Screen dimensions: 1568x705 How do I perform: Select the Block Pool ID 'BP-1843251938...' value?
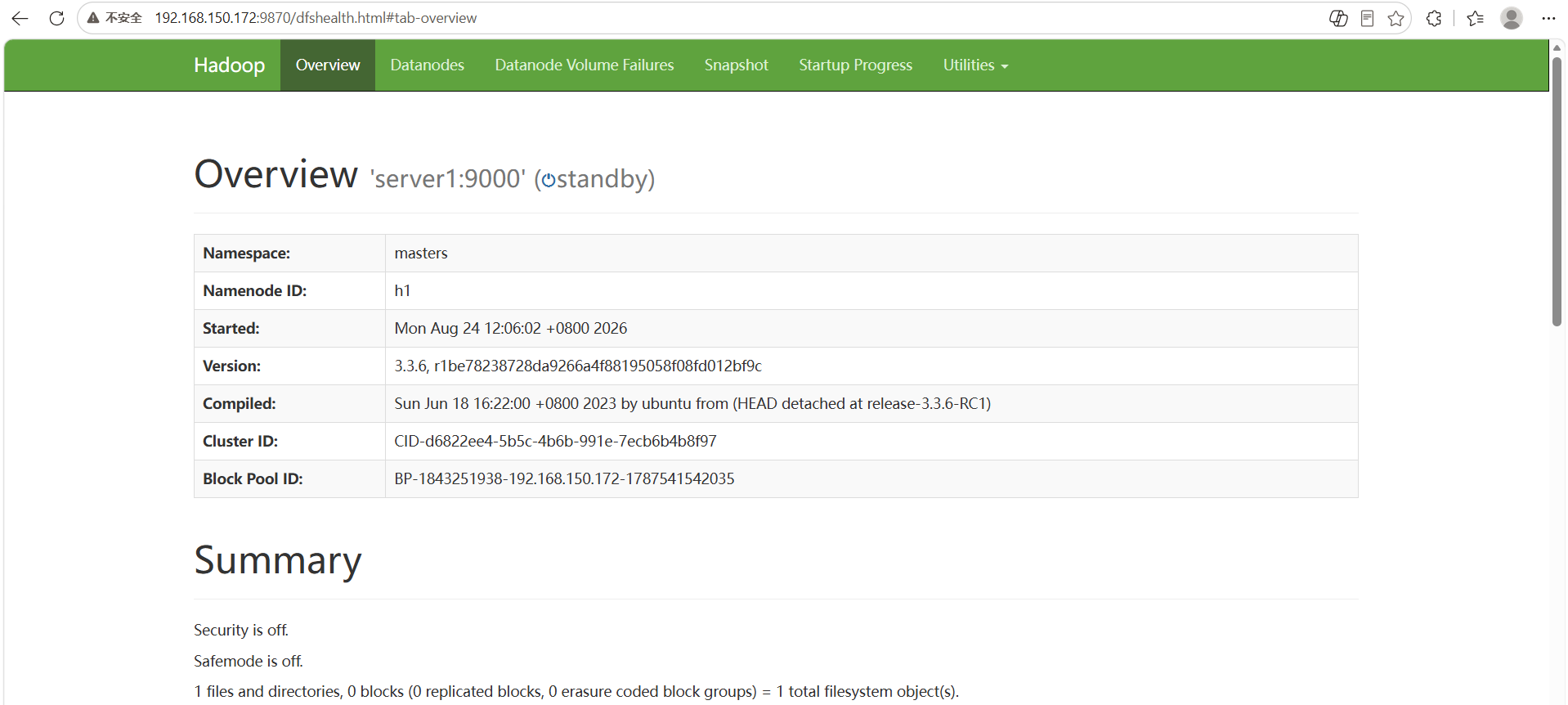[x=564, y=479]
